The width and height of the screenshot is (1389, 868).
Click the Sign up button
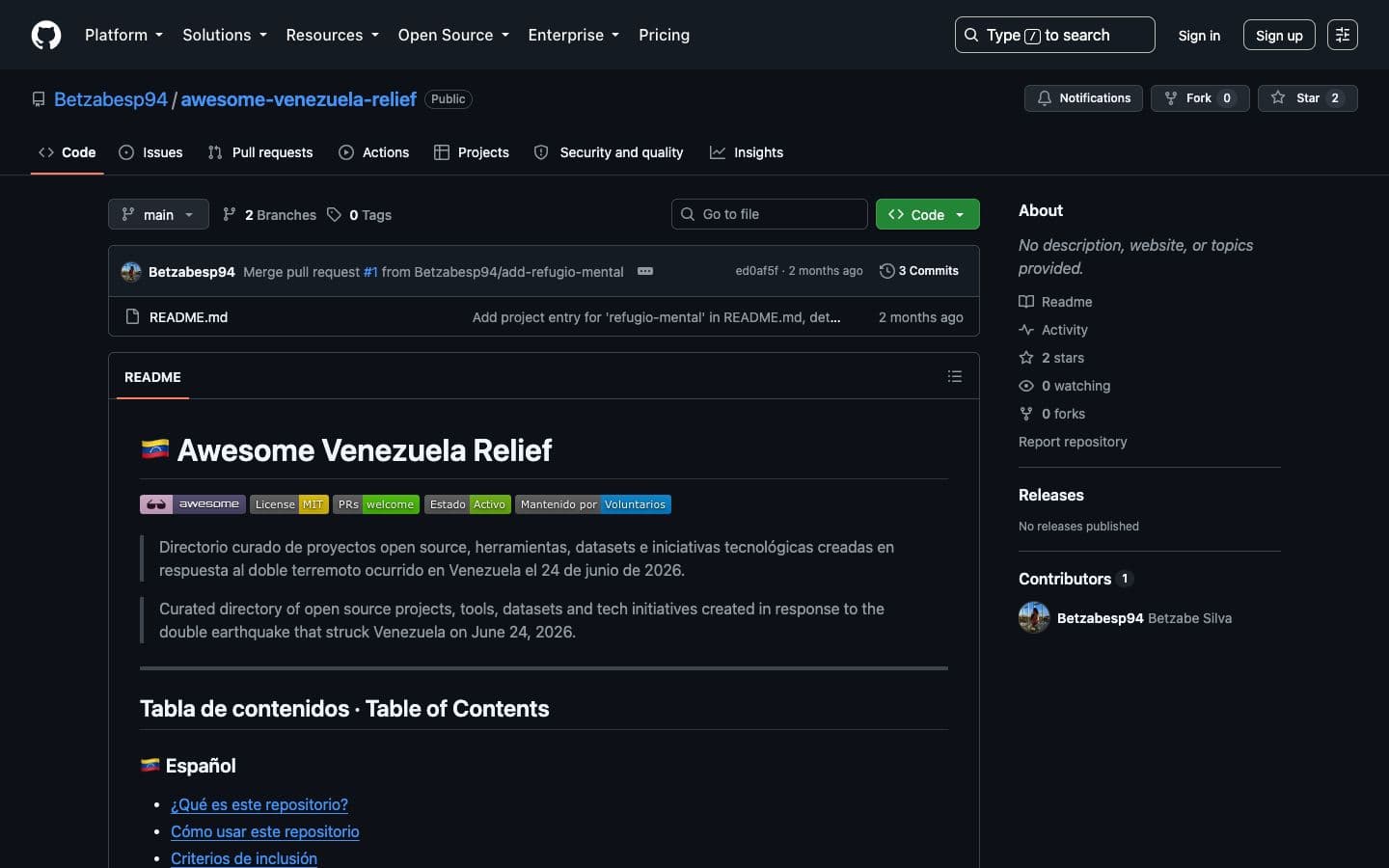(1279, 36)
